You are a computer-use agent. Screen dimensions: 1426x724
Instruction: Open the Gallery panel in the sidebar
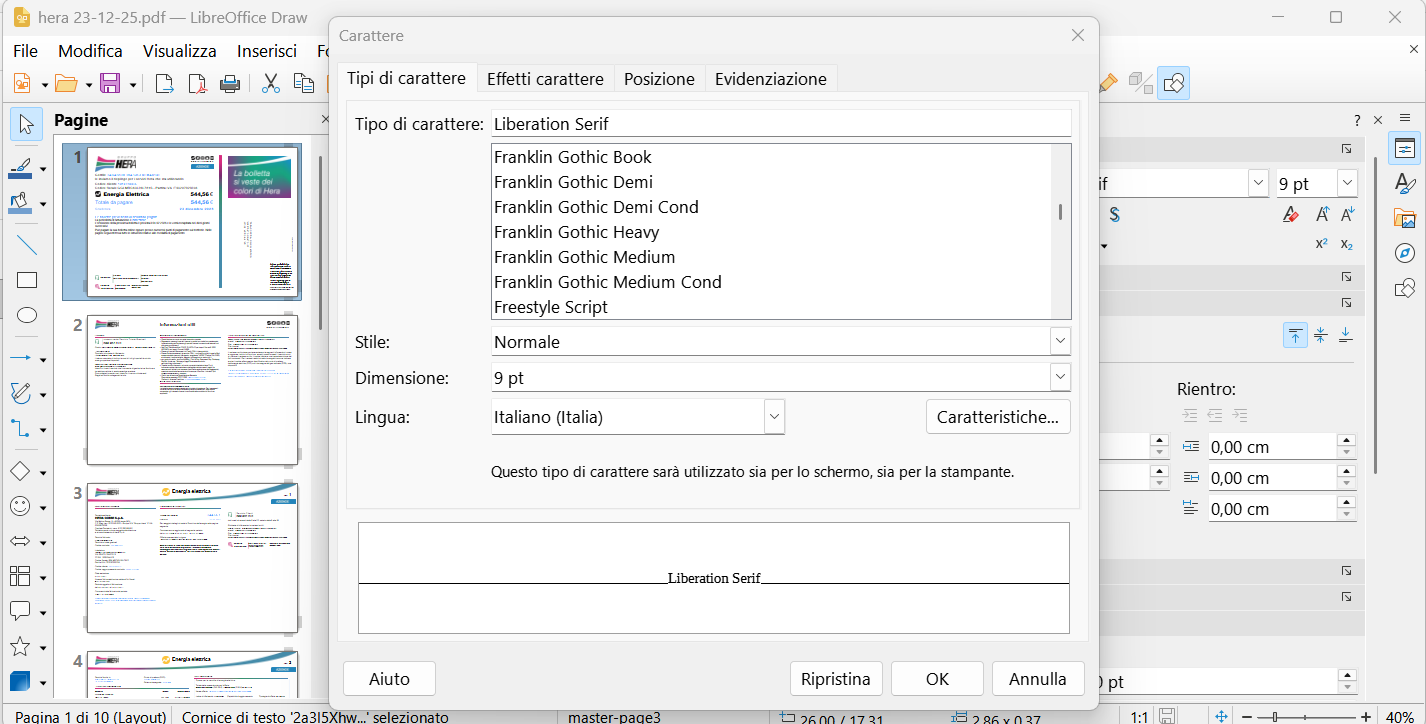pyautogui.click(x=1405, y=219)
